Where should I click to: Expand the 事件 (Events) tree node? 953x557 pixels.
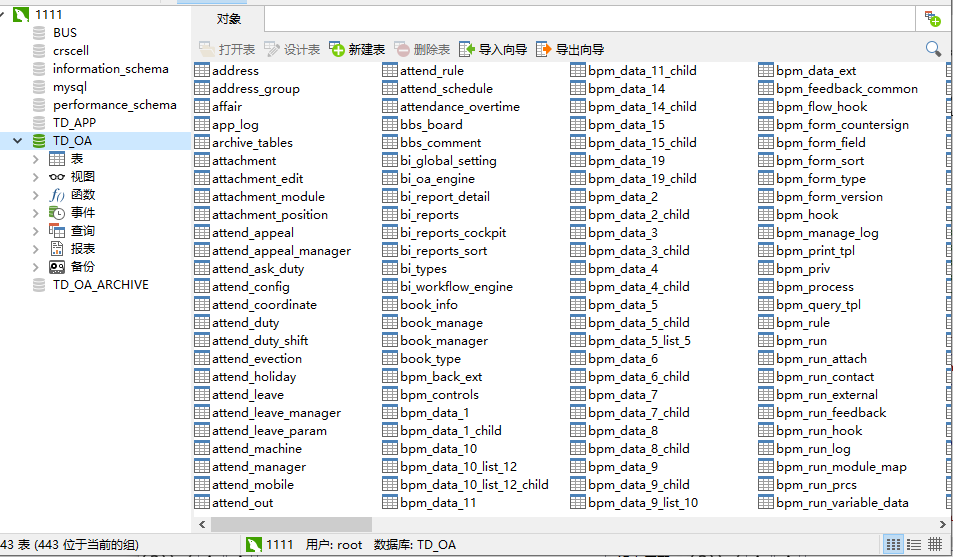pyautogui.click(x=35, y=213)
